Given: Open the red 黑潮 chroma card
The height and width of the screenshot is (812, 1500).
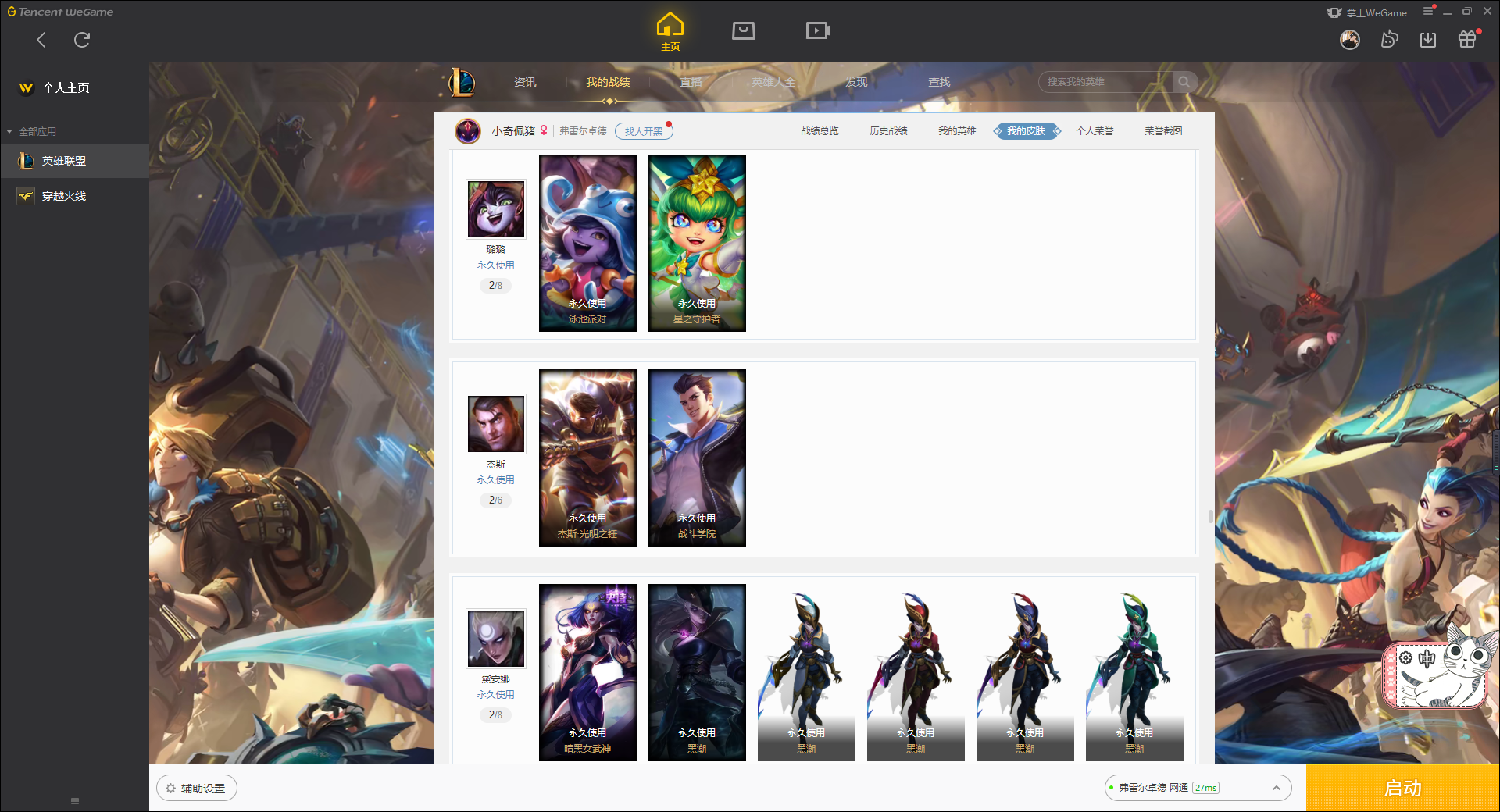Looking at the screenshot, I should [x=916, y=672].
